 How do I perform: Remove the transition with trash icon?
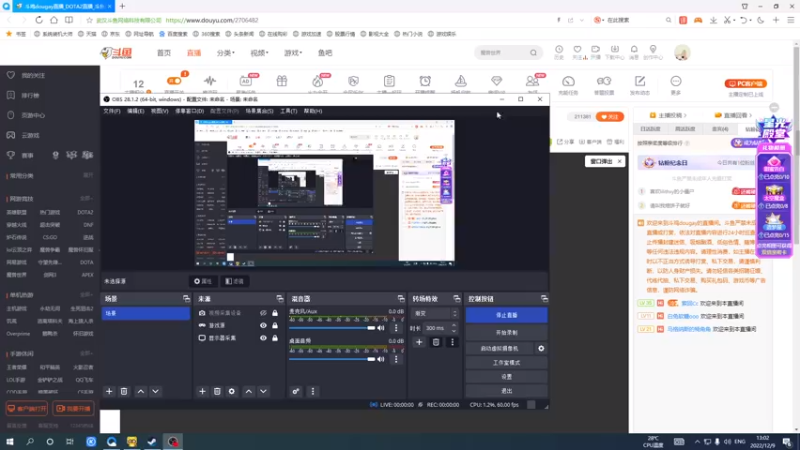[436, 342]
